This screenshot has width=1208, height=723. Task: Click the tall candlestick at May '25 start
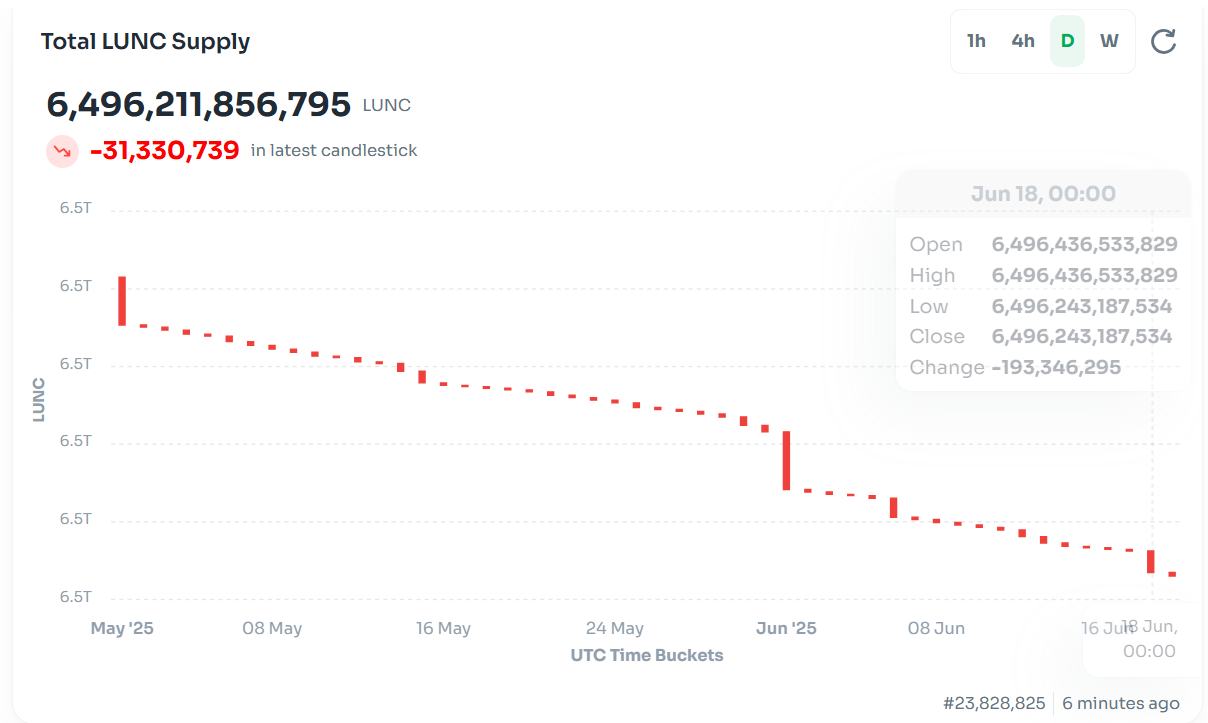[122, 300]
